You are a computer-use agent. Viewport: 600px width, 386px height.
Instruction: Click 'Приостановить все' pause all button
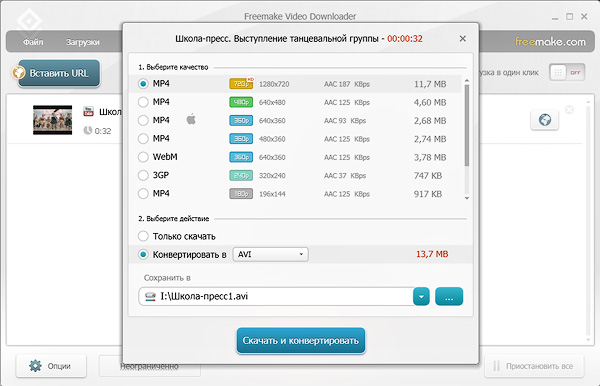pos(534,366)
